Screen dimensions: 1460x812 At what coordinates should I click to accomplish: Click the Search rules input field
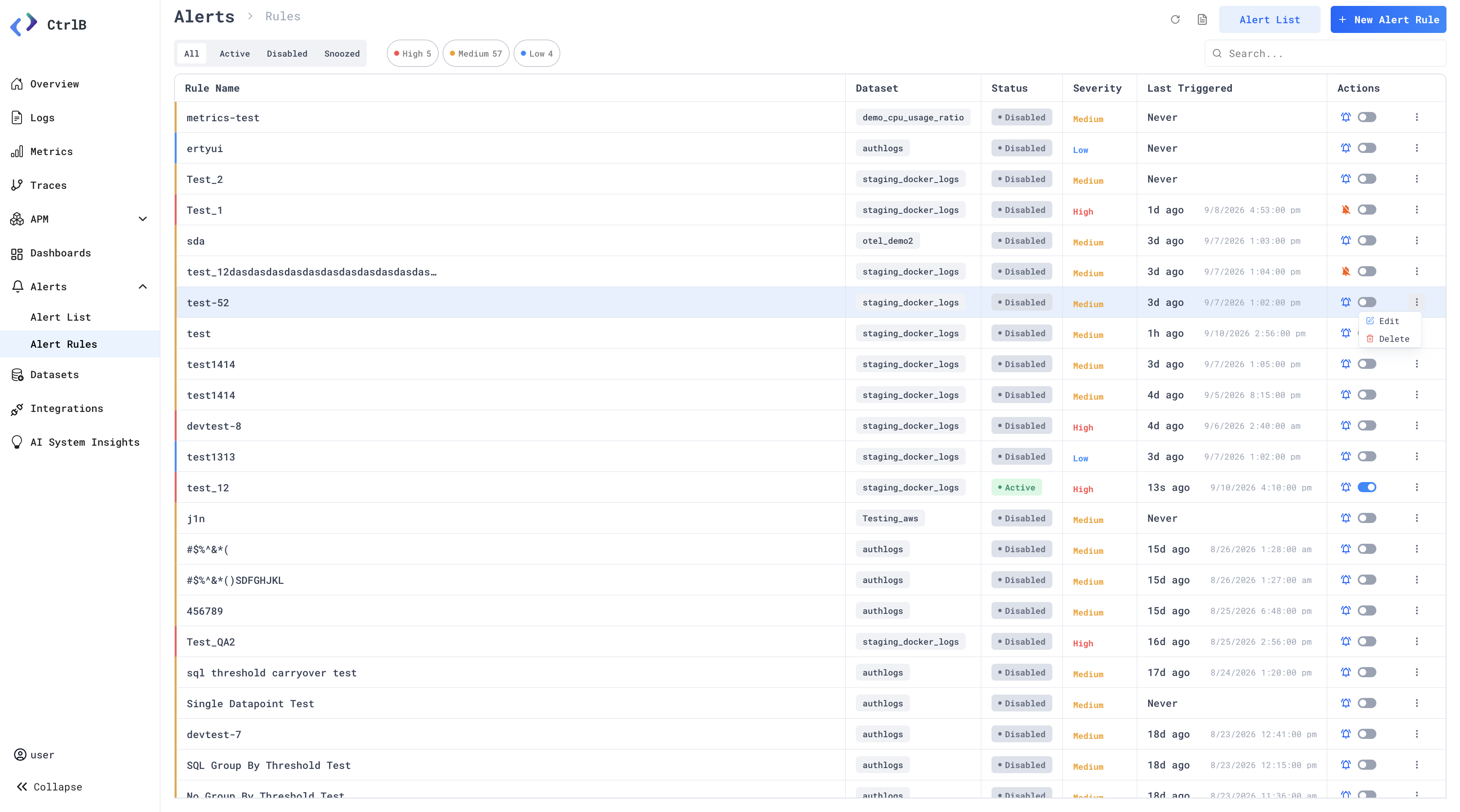[1325, 53]
